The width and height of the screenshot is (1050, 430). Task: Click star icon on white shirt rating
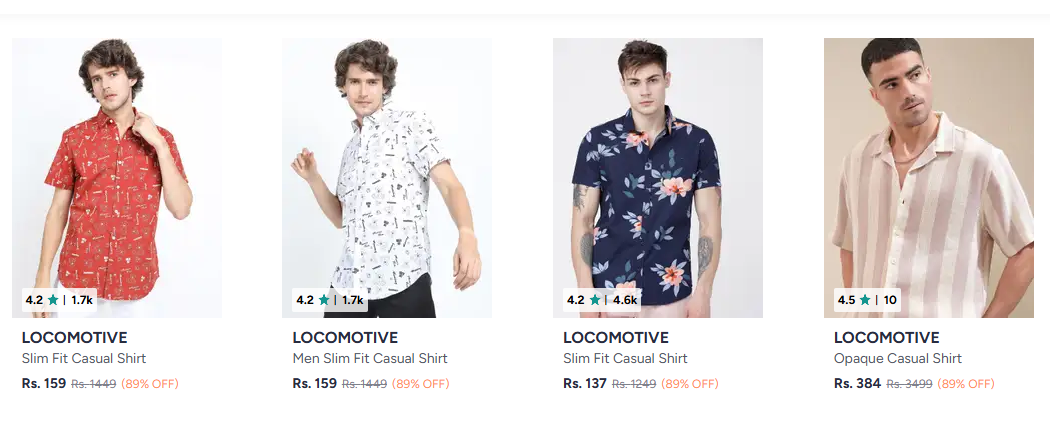[x=324, y=299]
